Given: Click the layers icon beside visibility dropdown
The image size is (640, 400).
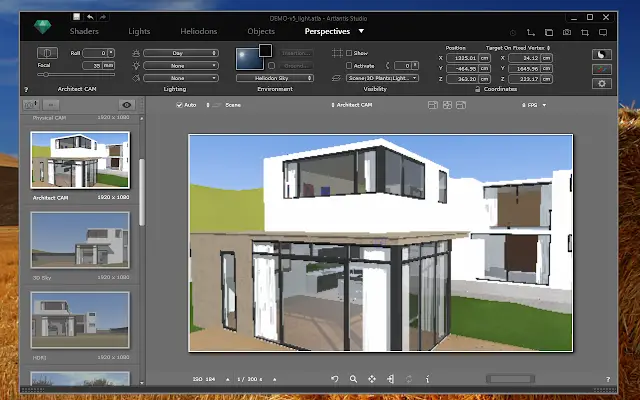Looking at the screenshot, I should click(336, 78).
